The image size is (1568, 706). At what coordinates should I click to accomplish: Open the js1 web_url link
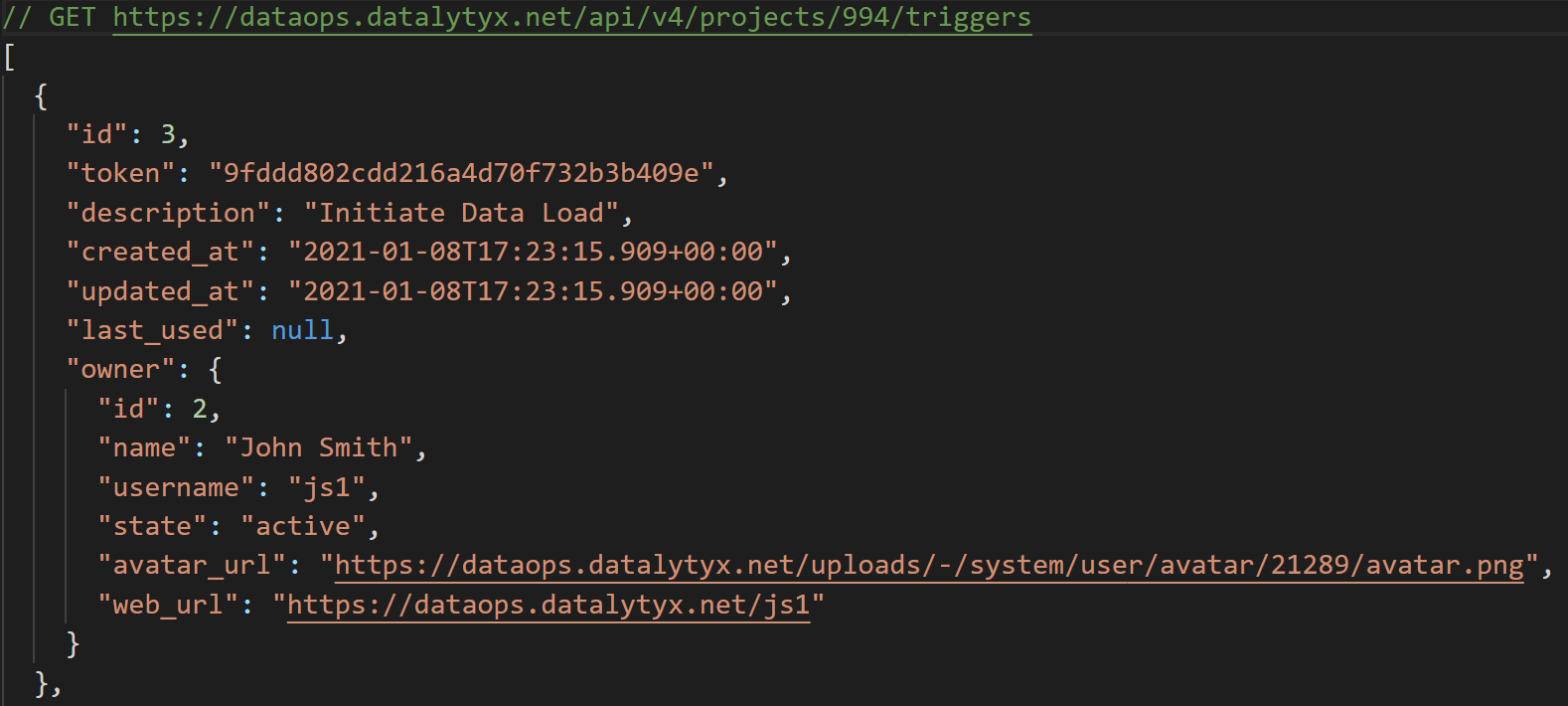549,605
